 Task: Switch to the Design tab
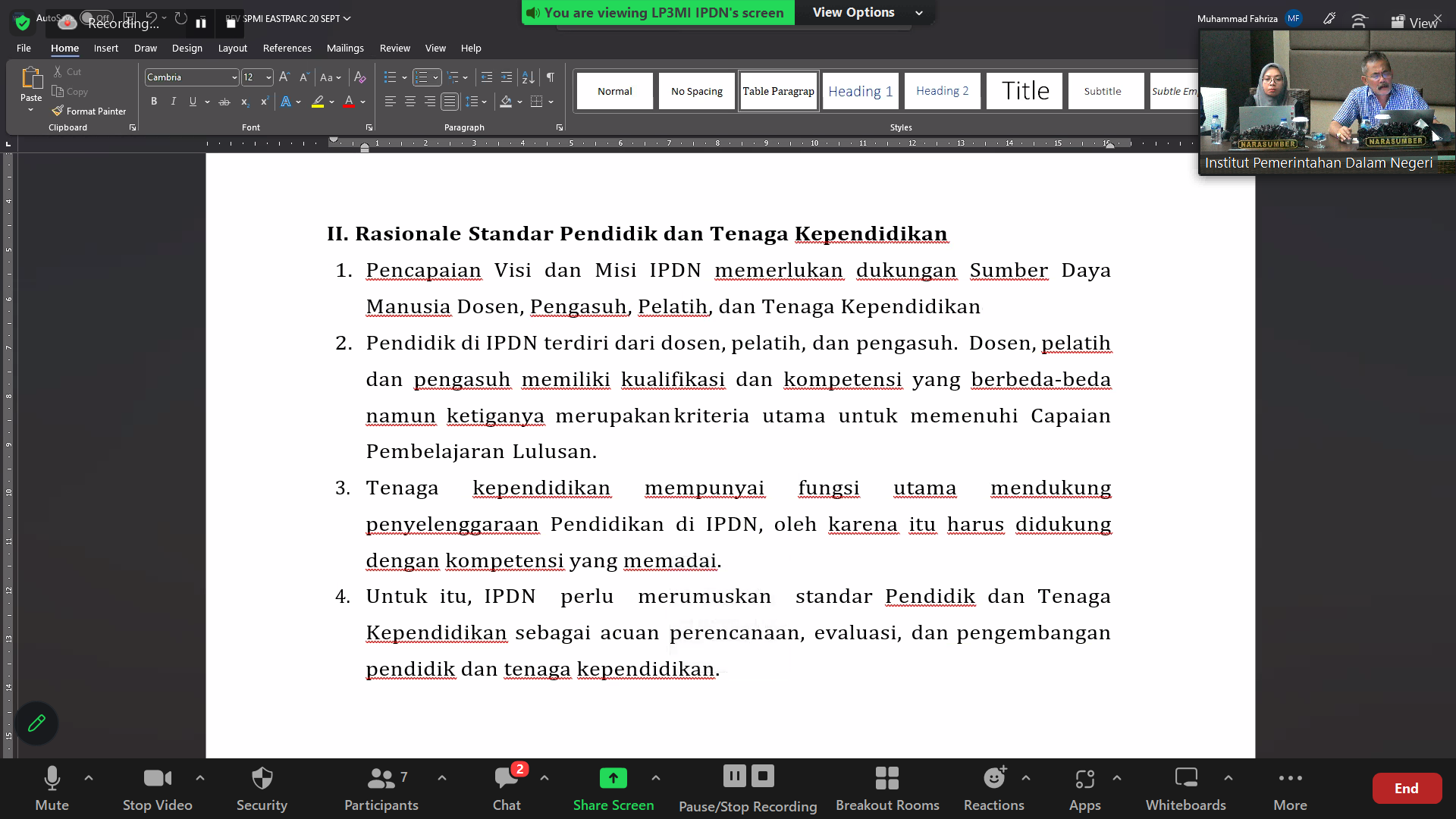tap(187, 48)
